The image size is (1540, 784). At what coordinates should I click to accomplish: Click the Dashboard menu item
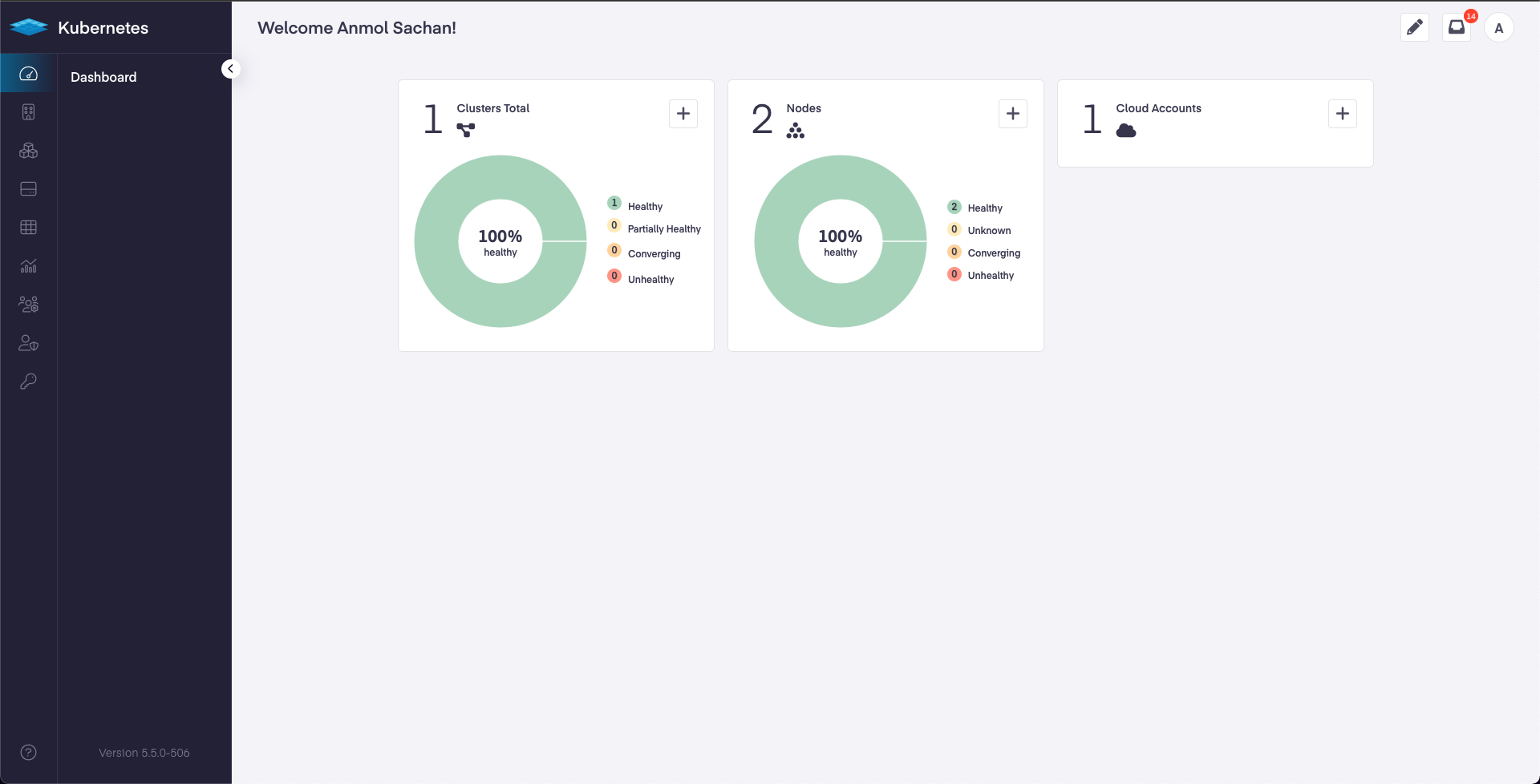pyautogui.click(x=103, y=77)
